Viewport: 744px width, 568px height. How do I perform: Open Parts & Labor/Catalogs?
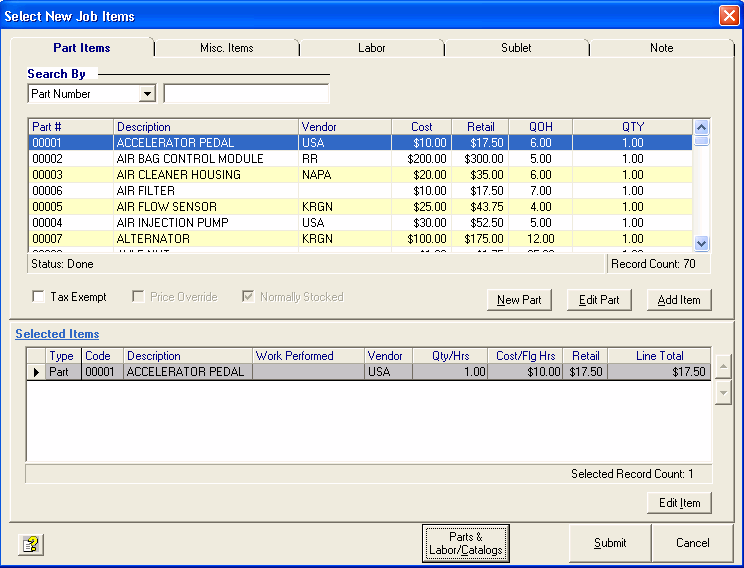click(466, 543)
